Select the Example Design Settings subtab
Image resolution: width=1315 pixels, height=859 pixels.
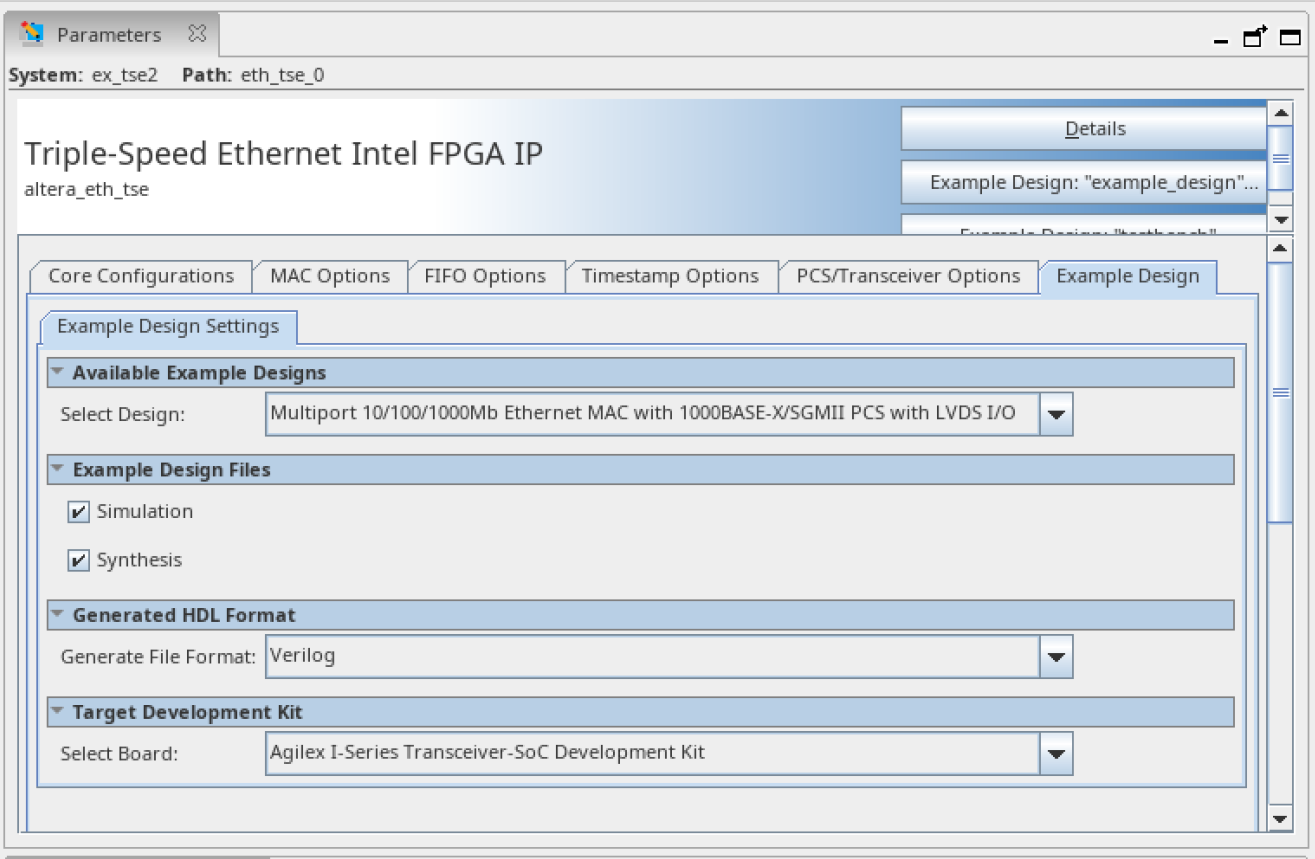(x=168, y=327)
